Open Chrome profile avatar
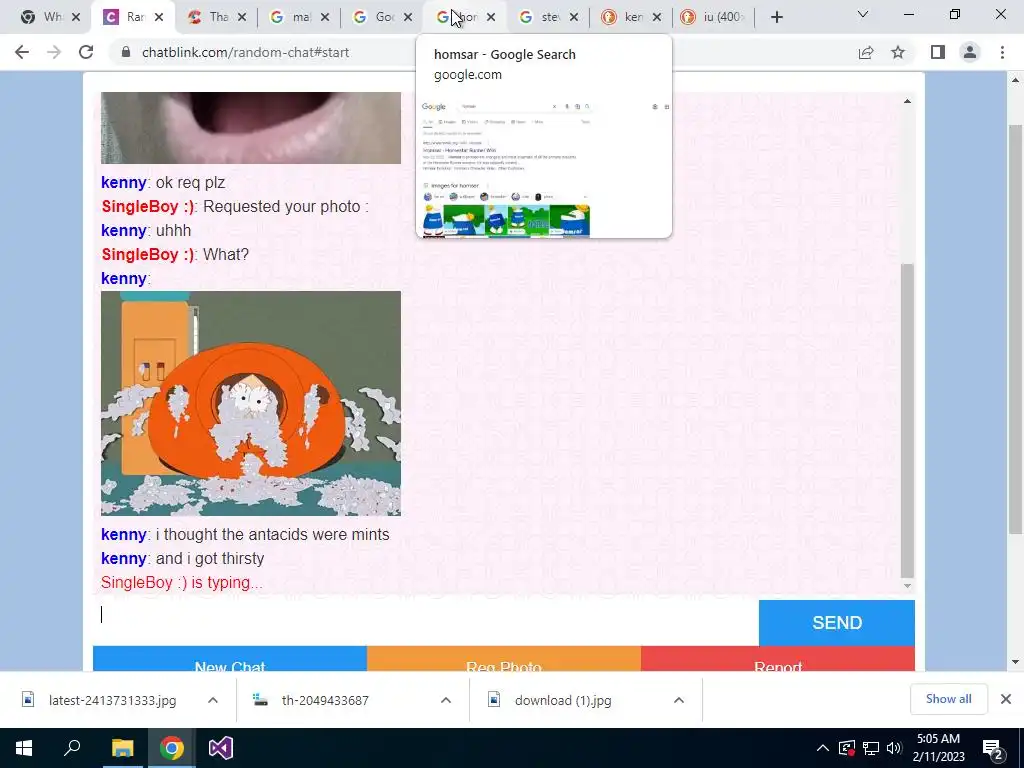This screenshot has height=768, width=1024. point(970,52)
